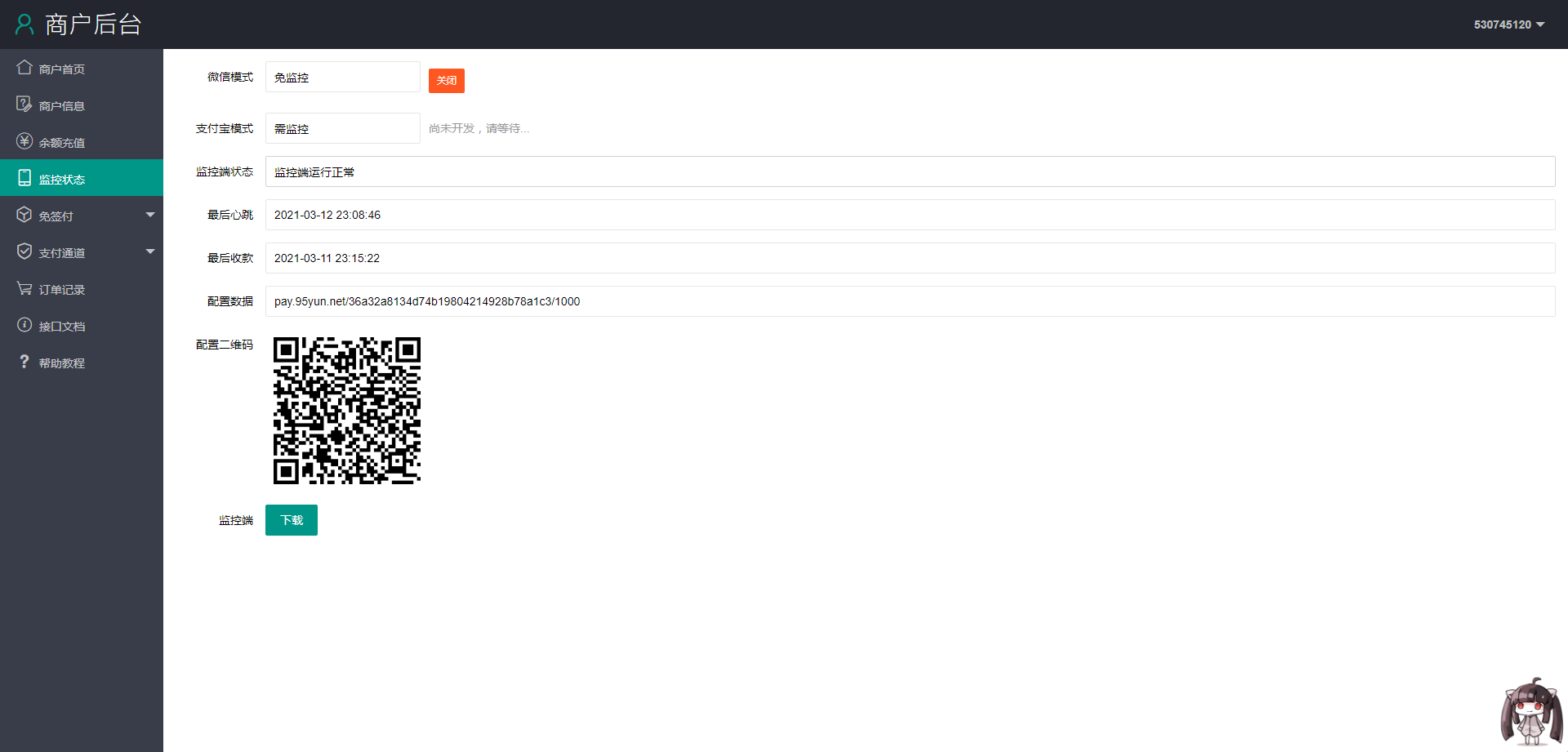The height and width of the screenshot is (752, 1568).
Task: Click the yen icon beside 余额充值
Action: click(24, 141)
